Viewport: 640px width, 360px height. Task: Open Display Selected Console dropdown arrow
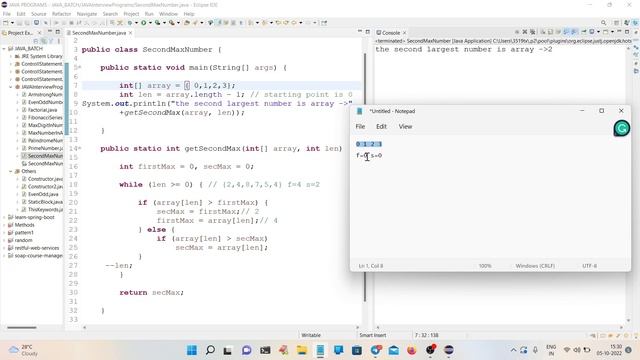pyautogui.click(x=599, y=32)
